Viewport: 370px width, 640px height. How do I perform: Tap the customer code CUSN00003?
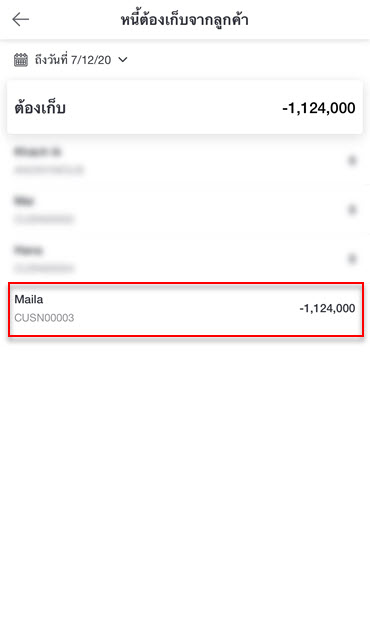click(x=44, y=318)
